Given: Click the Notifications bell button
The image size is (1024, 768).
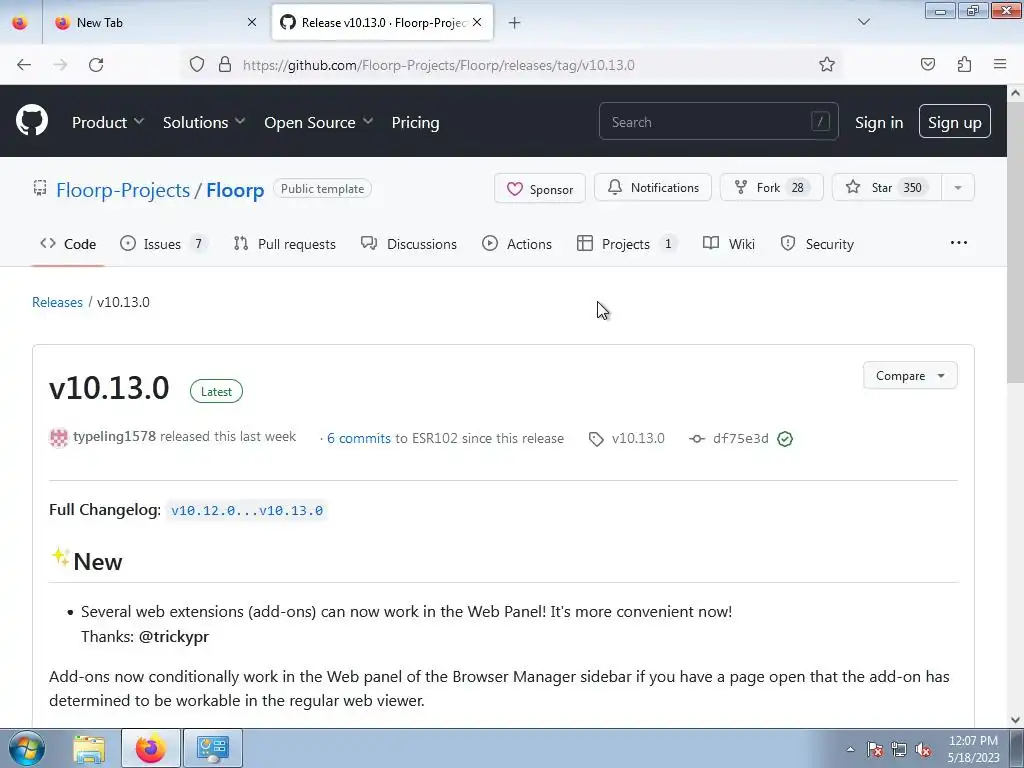Looking at the screenshot, I should [x=652, y=187].
